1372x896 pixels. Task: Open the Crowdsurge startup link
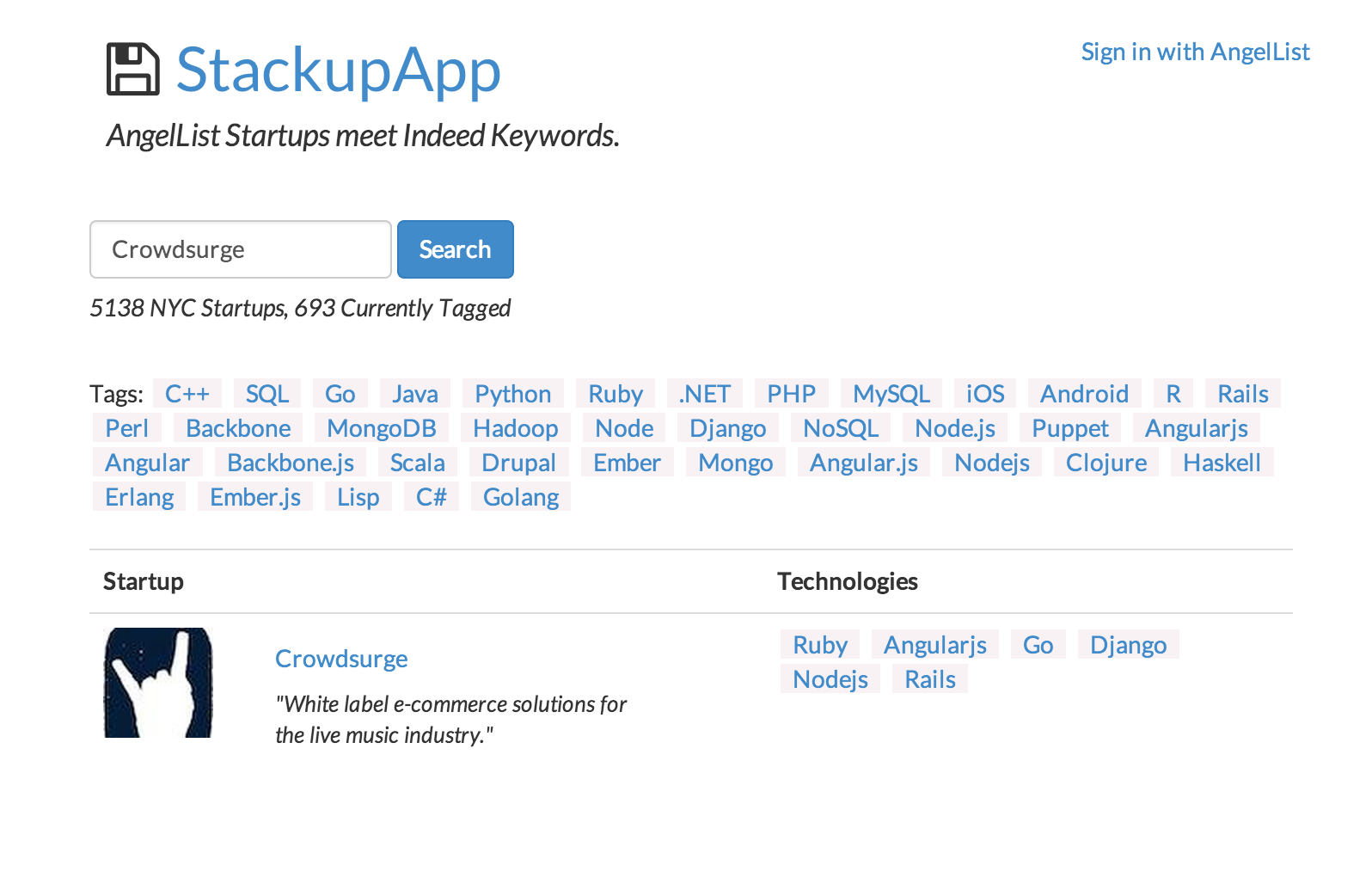click(x=341, y=659)
